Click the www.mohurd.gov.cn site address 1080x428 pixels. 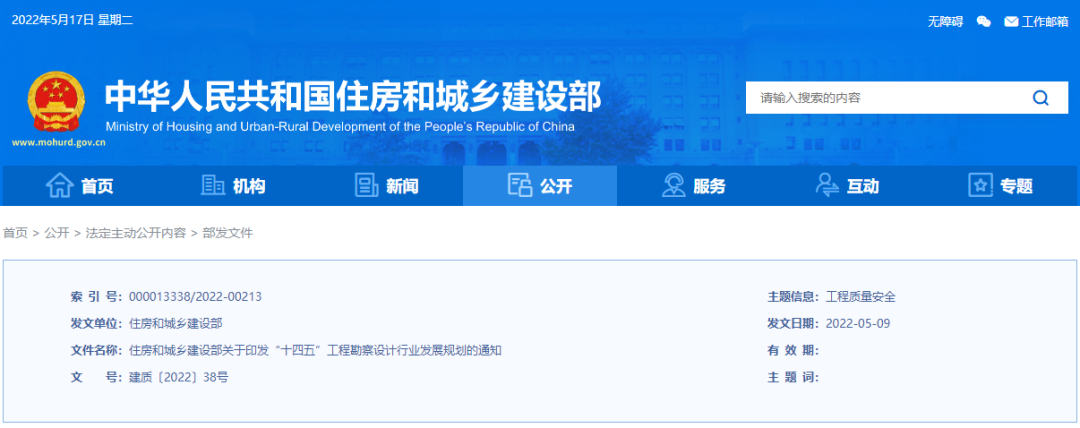(59, 143)
